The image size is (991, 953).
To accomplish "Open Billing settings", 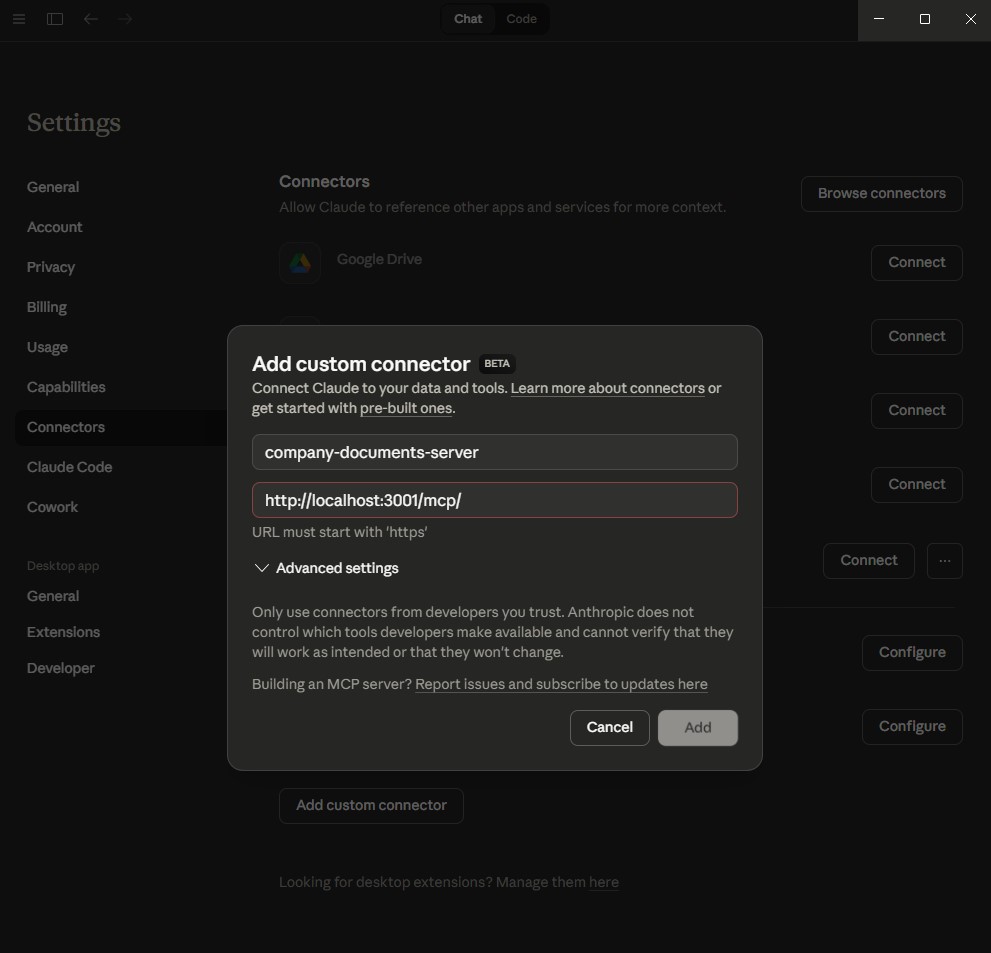I will click(x=47, y=307).
